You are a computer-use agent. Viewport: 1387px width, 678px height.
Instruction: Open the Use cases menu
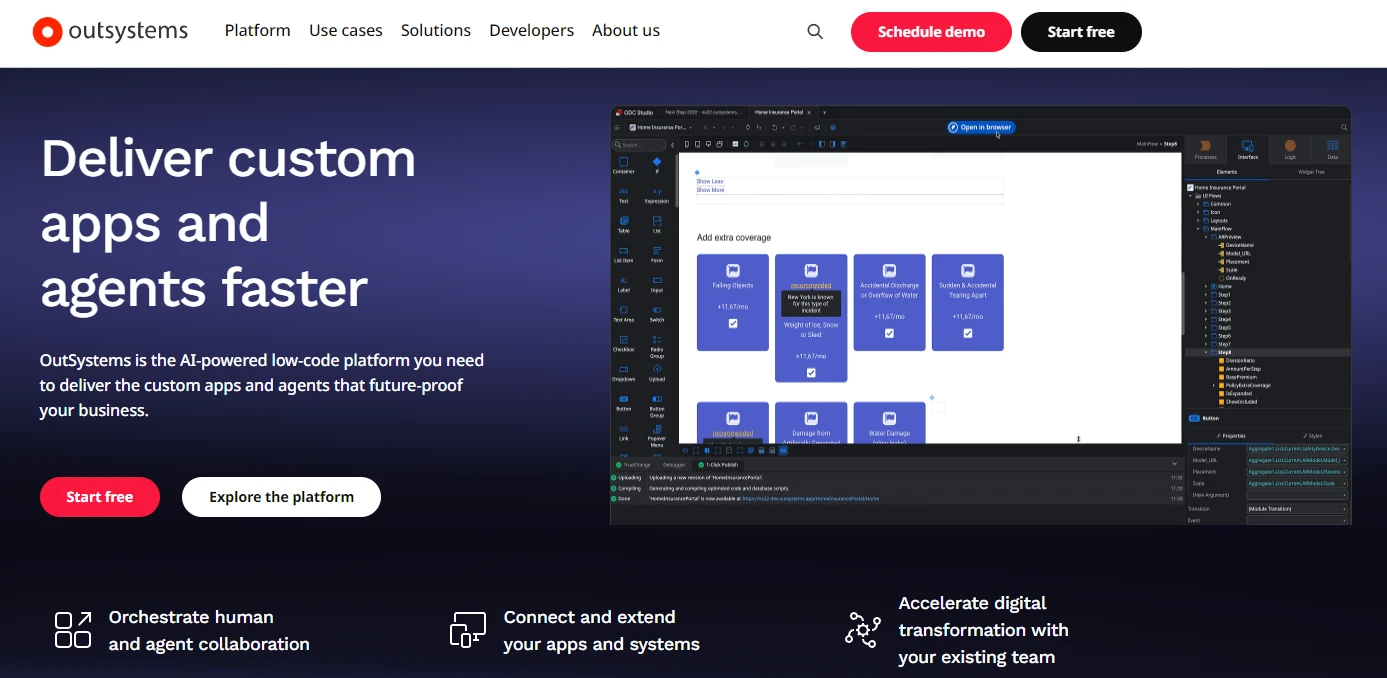tap(346, 31)
